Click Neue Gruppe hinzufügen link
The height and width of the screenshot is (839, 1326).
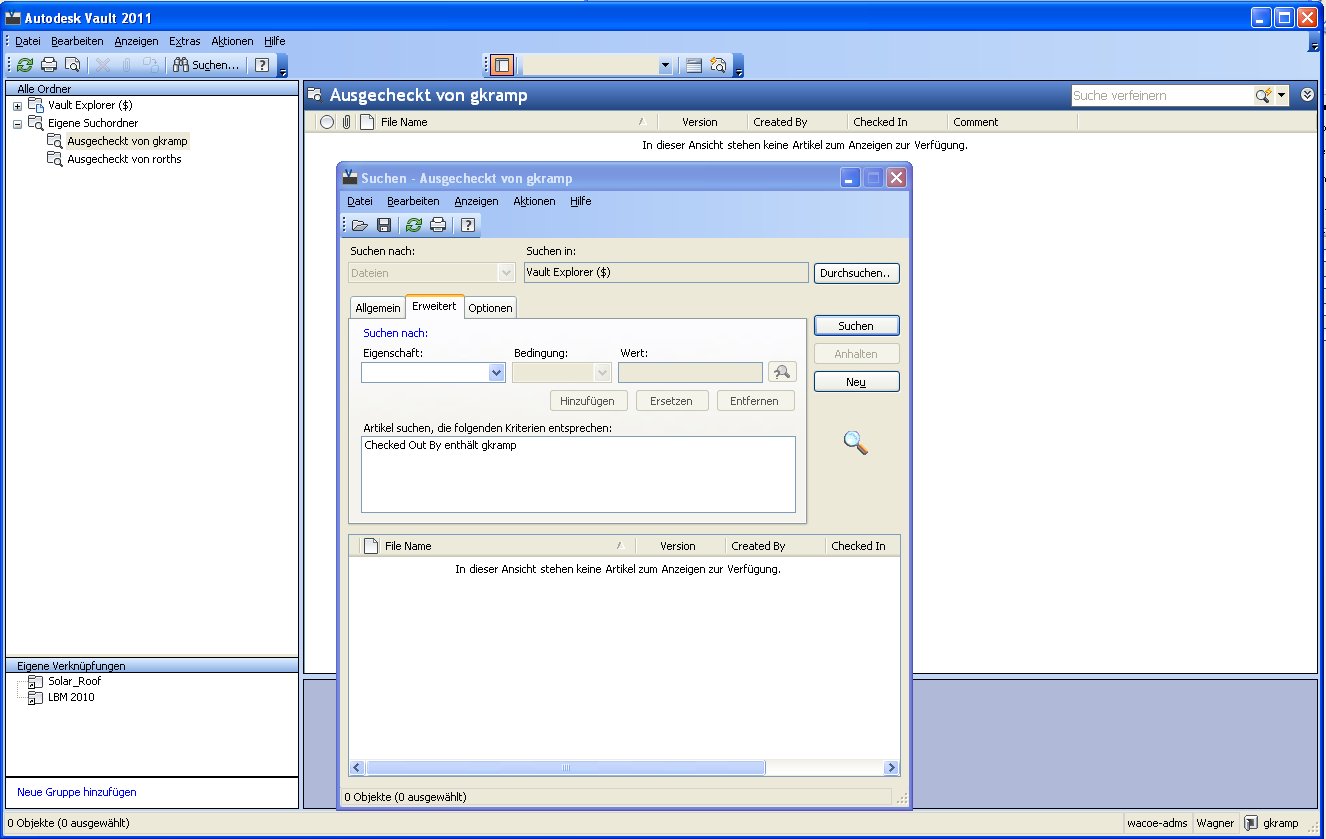pyautogui.click(x=77, y=792)
